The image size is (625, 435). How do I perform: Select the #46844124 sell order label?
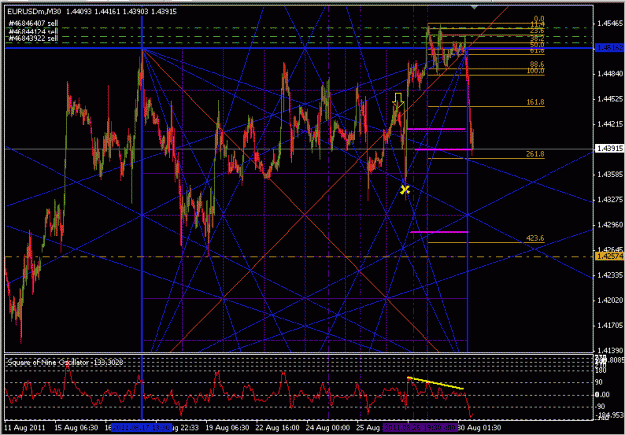point(33,31)
